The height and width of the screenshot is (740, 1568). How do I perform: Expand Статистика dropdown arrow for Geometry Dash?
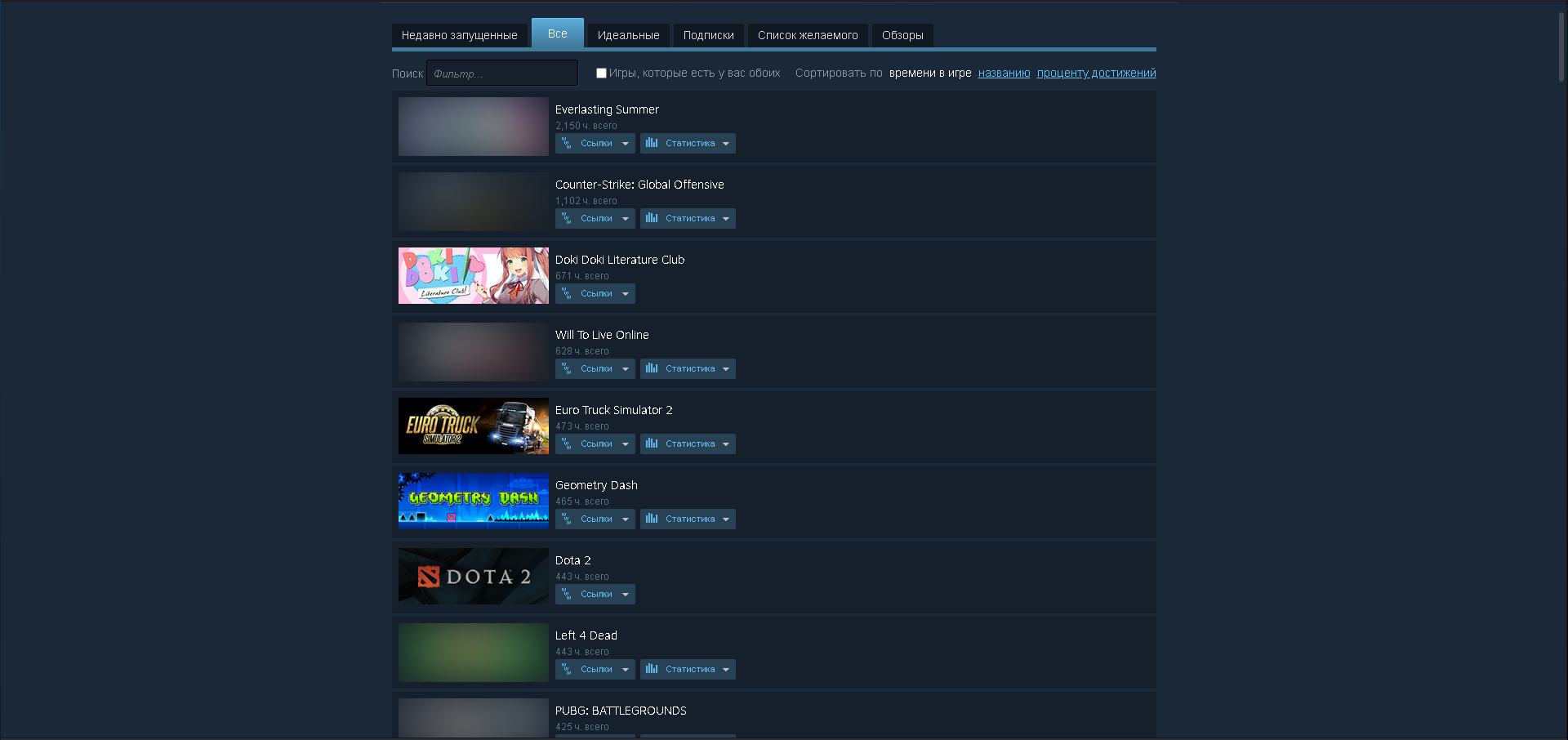pos(726,519)
